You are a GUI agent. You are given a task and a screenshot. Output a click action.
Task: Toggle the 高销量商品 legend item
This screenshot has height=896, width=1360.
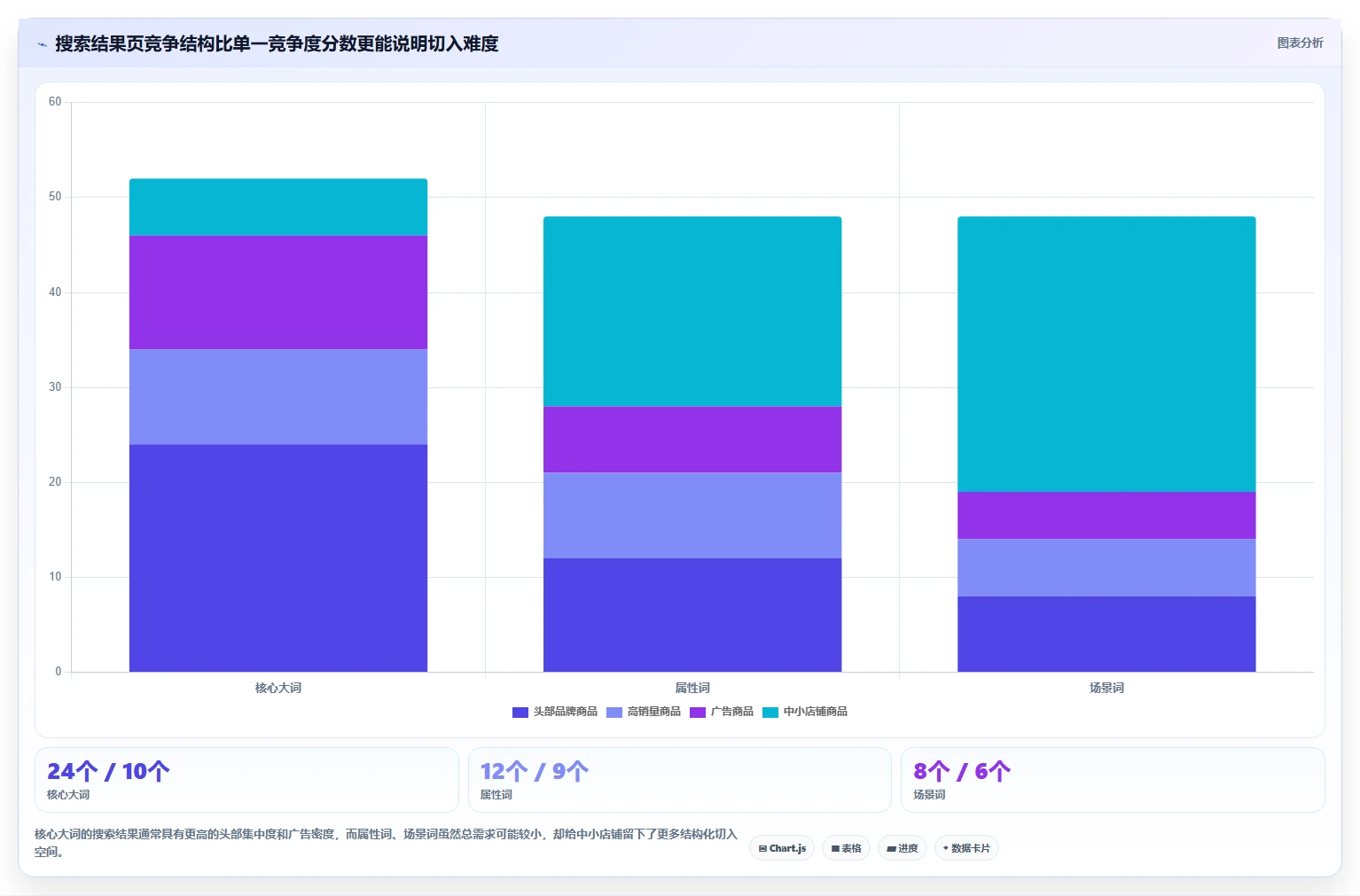tap(644, 712)
